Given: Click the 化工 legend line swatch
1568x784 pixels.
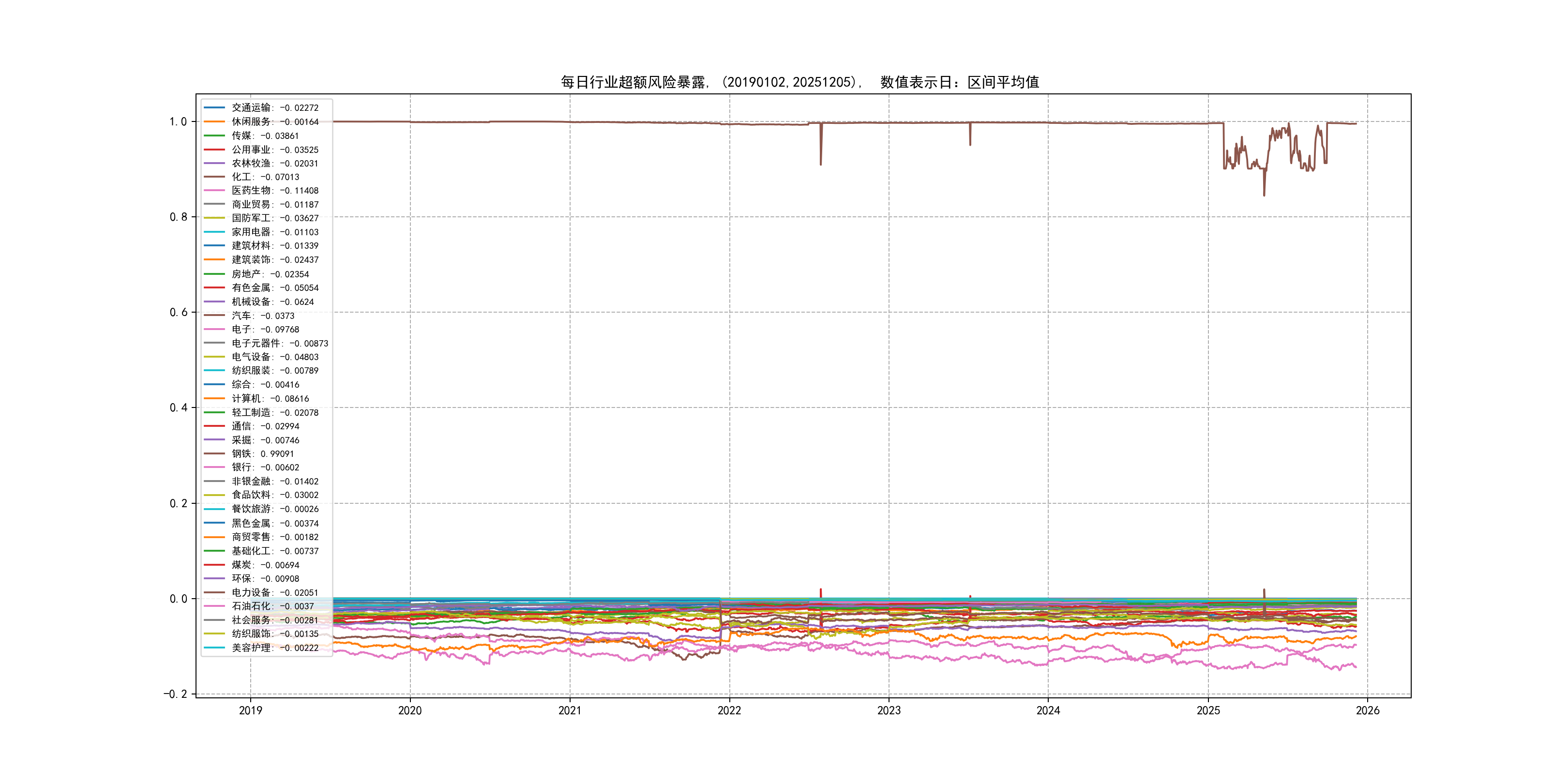Looking at the screenshot, I should click(x=214, y=177).
